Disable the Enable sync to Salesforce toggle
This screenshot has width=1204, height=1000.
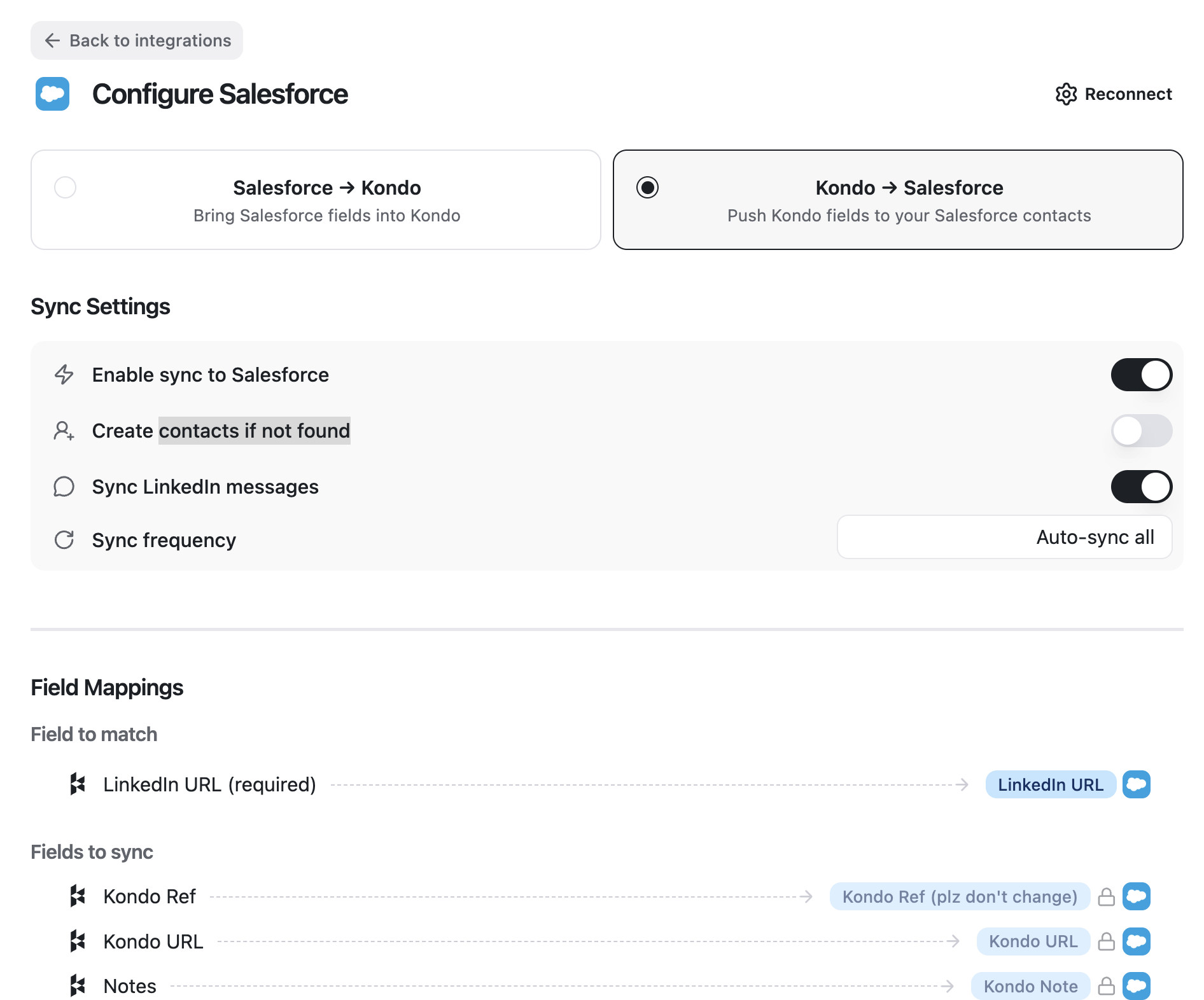point(1142,375)
